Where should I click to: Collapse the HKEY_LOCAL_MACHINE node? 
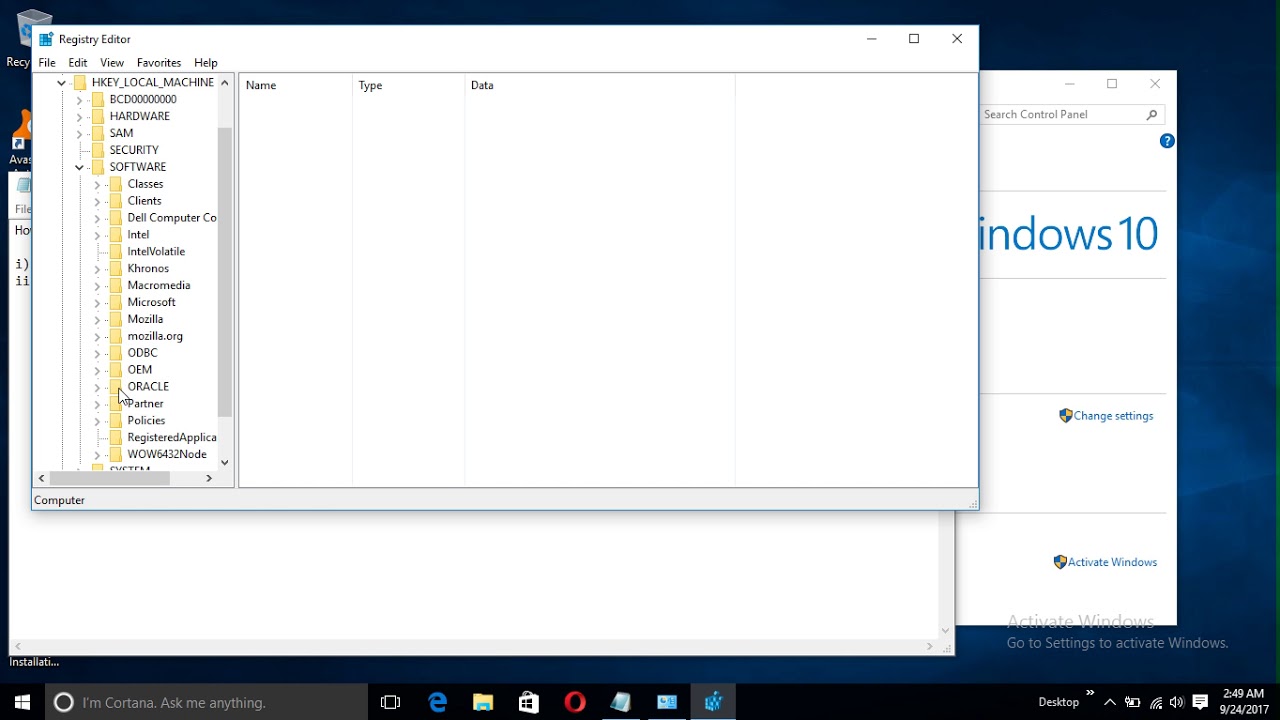[x=61, y=83]
